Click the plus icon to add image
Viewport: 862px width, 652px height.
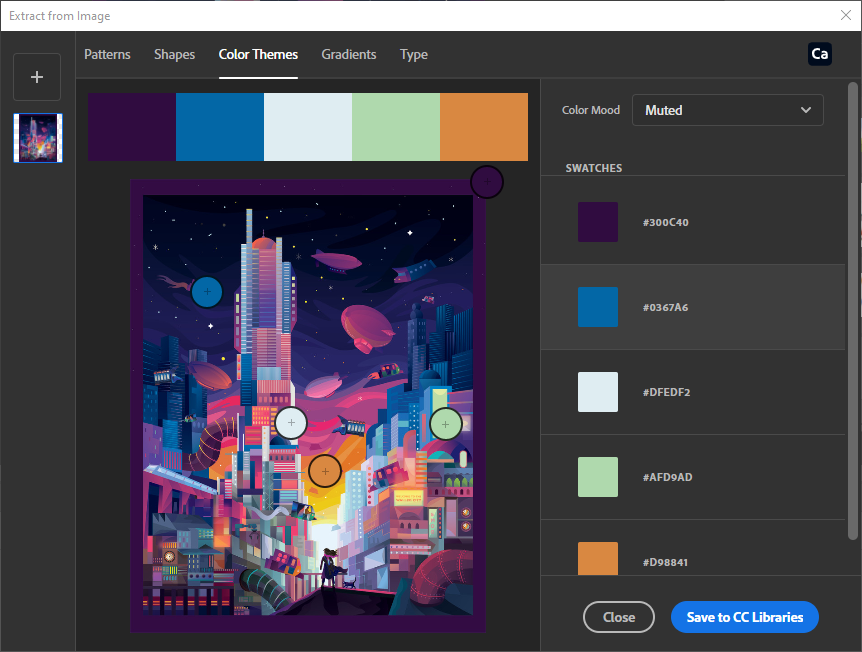[37, 77]
